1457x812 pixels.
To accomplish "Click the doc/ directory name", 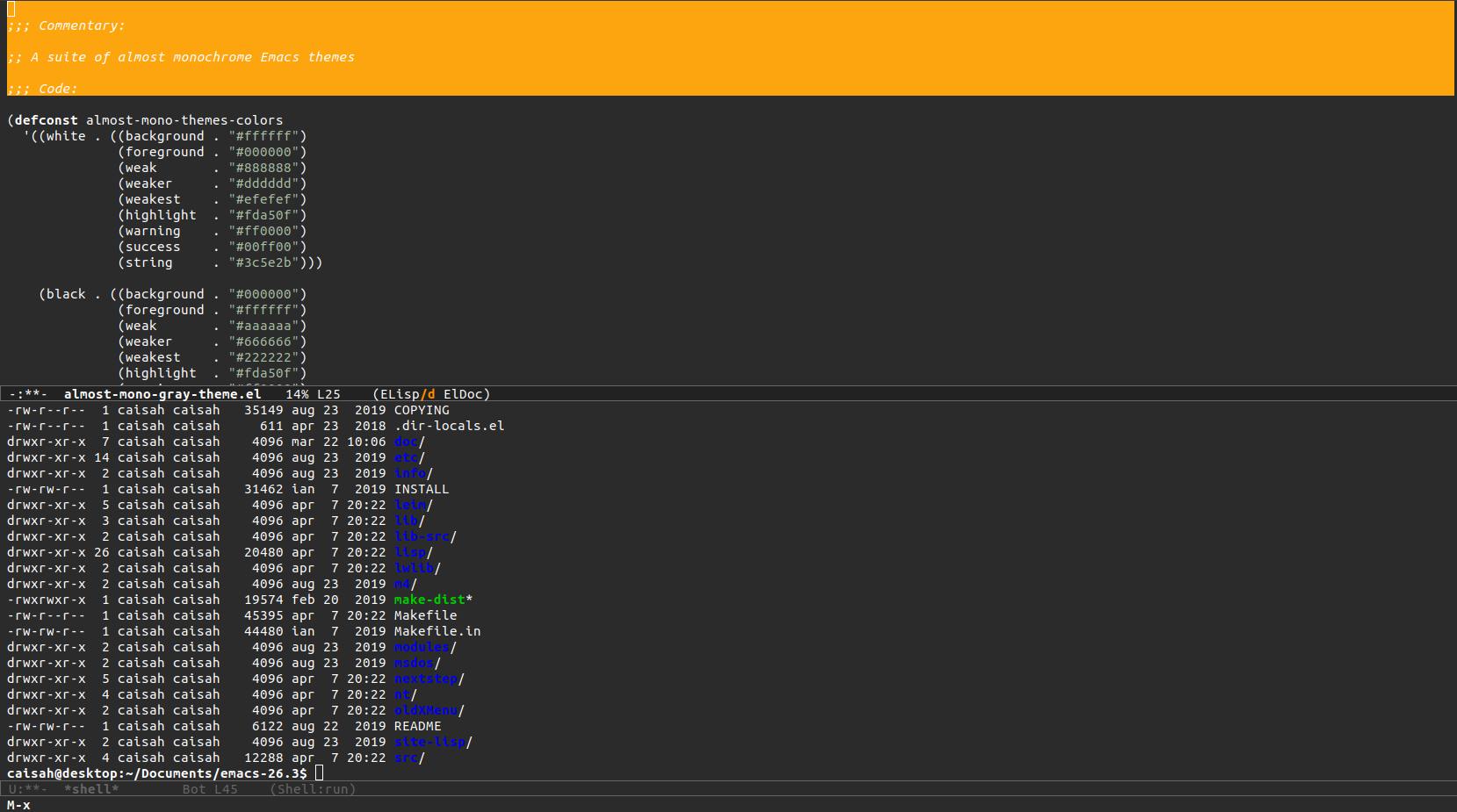I will tap(409, 442).
